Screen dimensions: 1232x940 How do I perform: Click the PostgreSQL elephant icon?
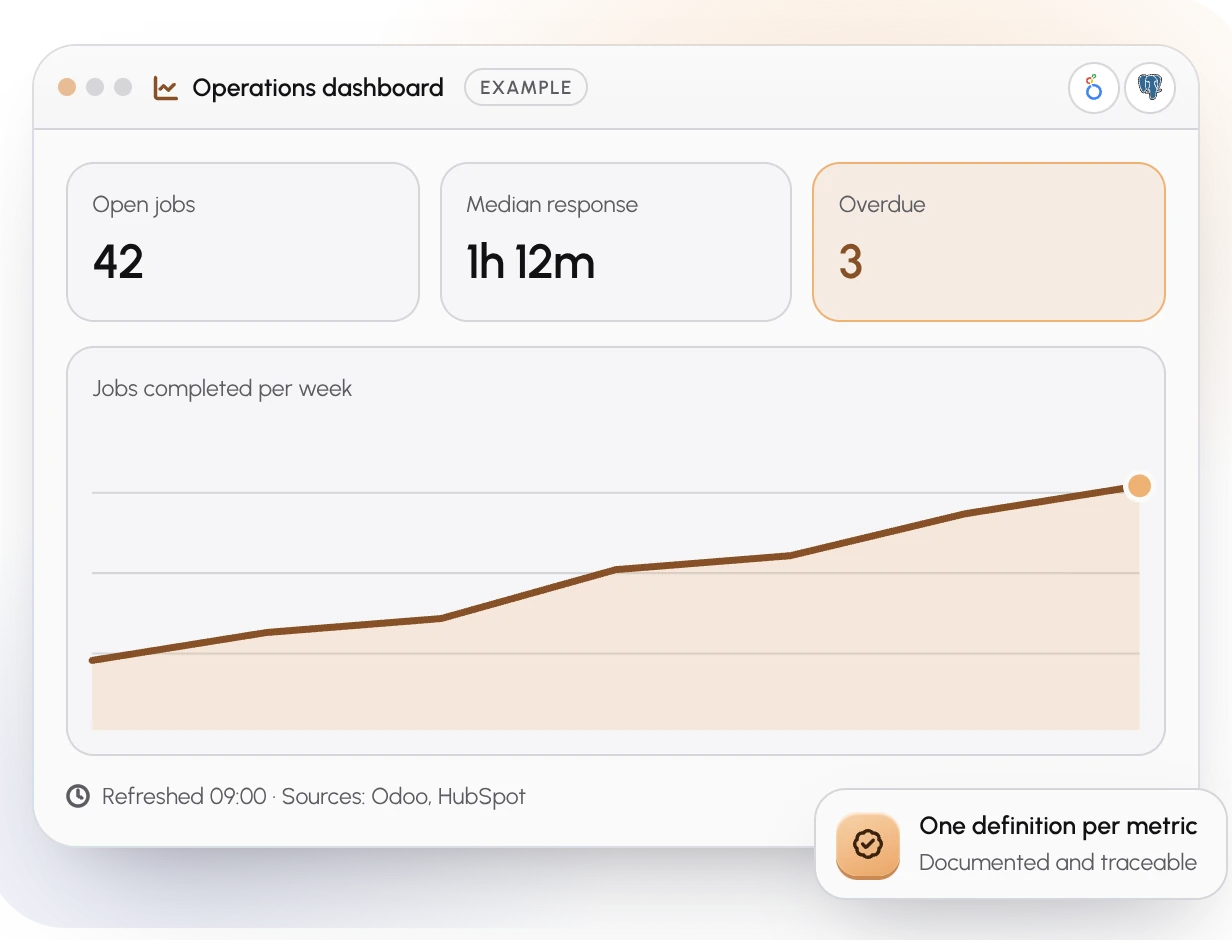[1150, 89]
